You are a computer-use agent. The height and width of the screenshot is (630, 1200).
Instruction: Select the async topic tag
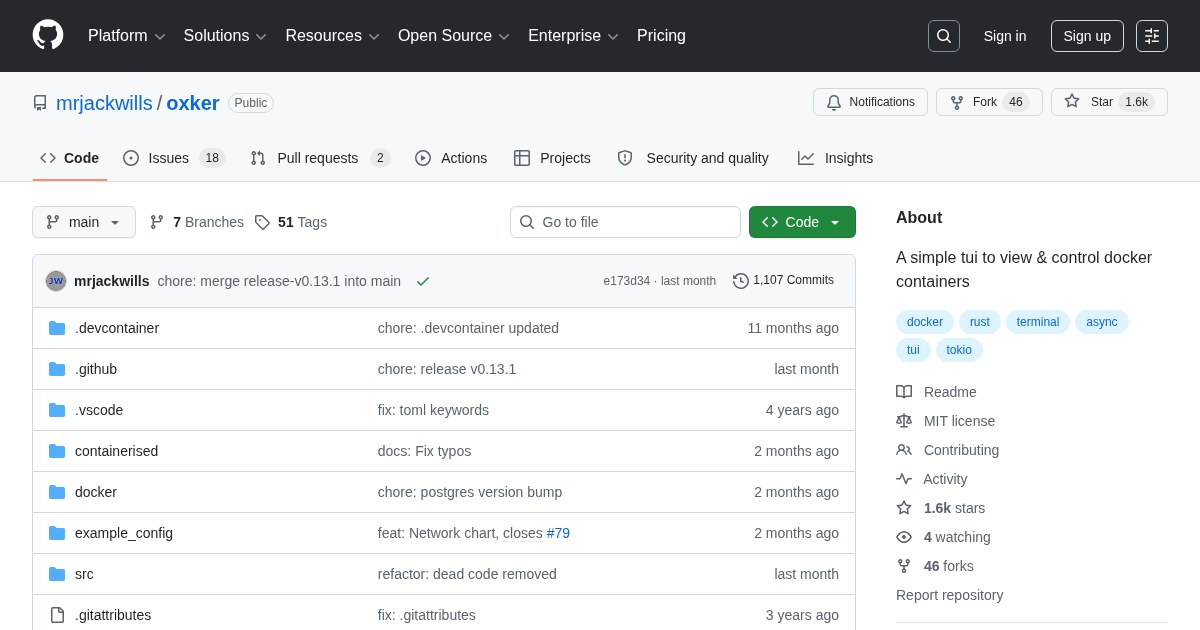click(1102, 322)
